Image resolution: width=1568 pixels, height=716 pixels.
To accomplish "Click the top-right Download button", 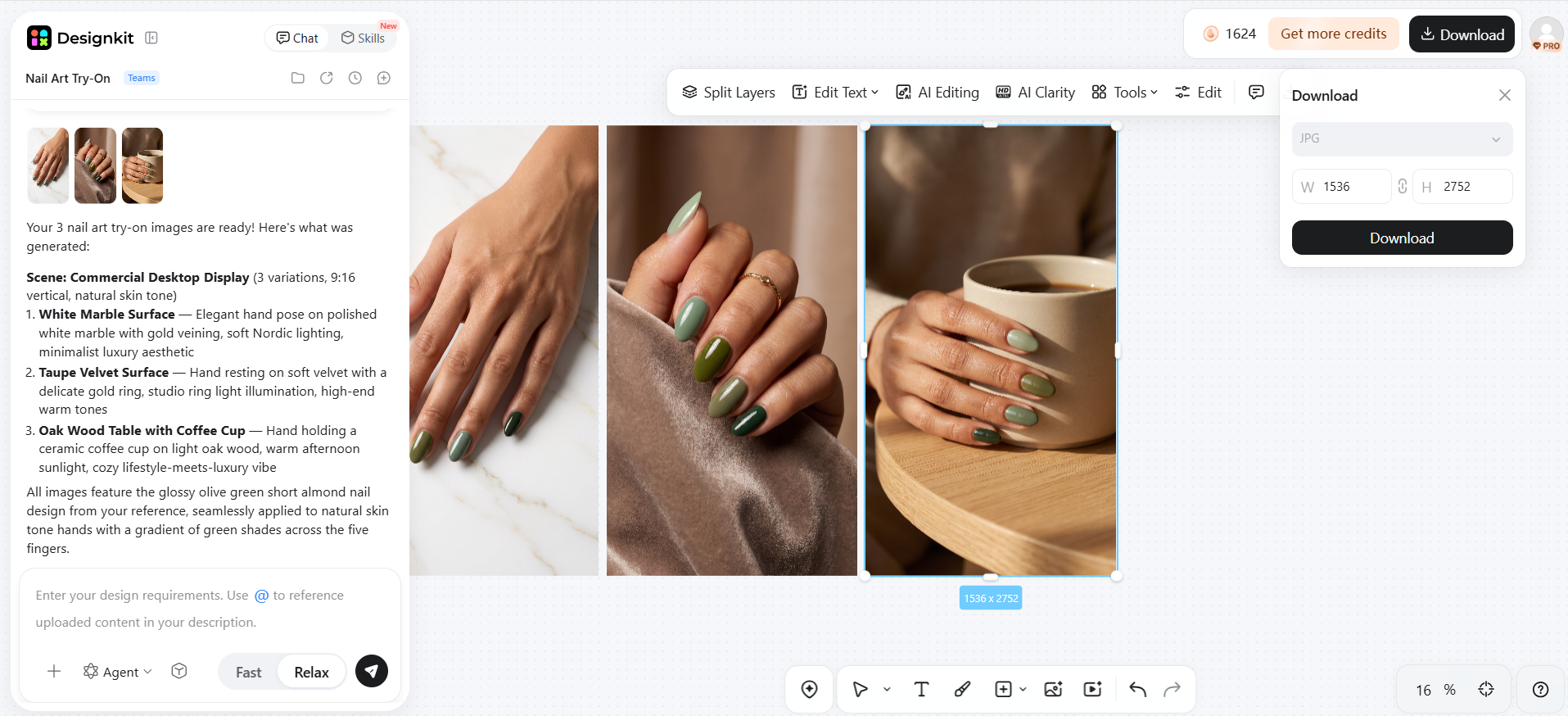I will pyautogui.click(x=1462, y=34).
